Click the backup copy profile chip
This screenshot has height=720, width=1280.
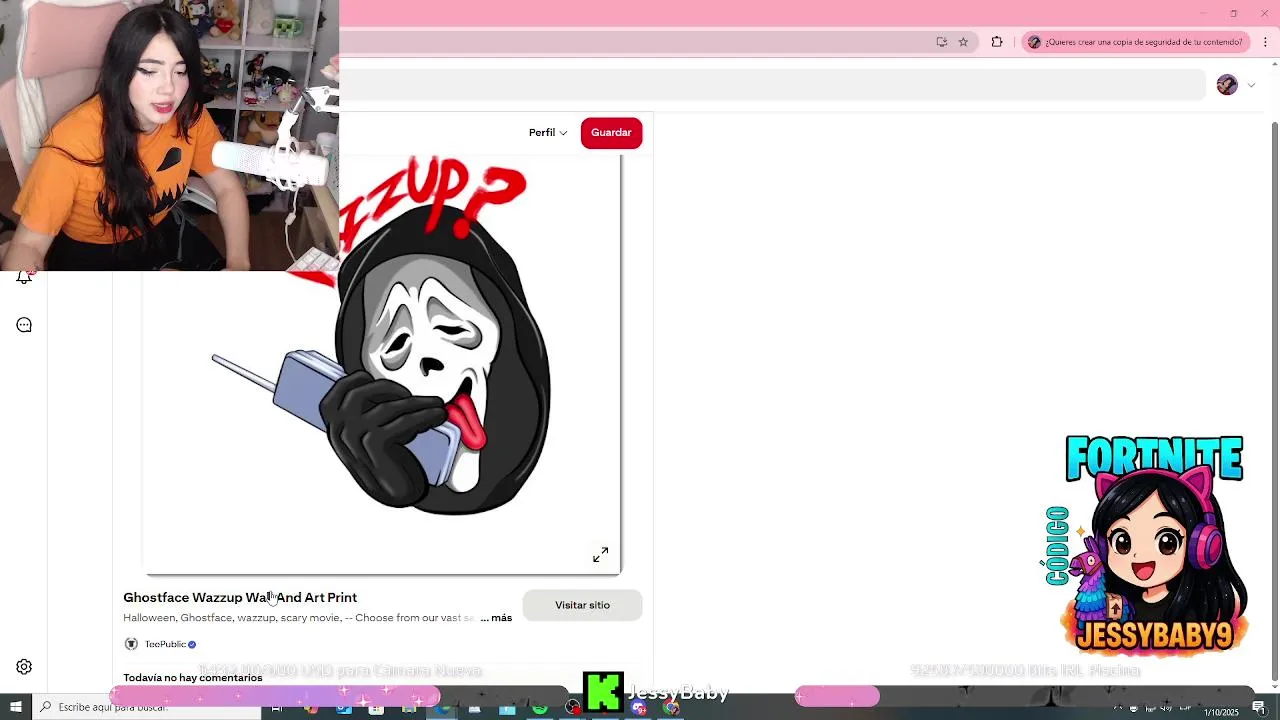click(1135, 42)
